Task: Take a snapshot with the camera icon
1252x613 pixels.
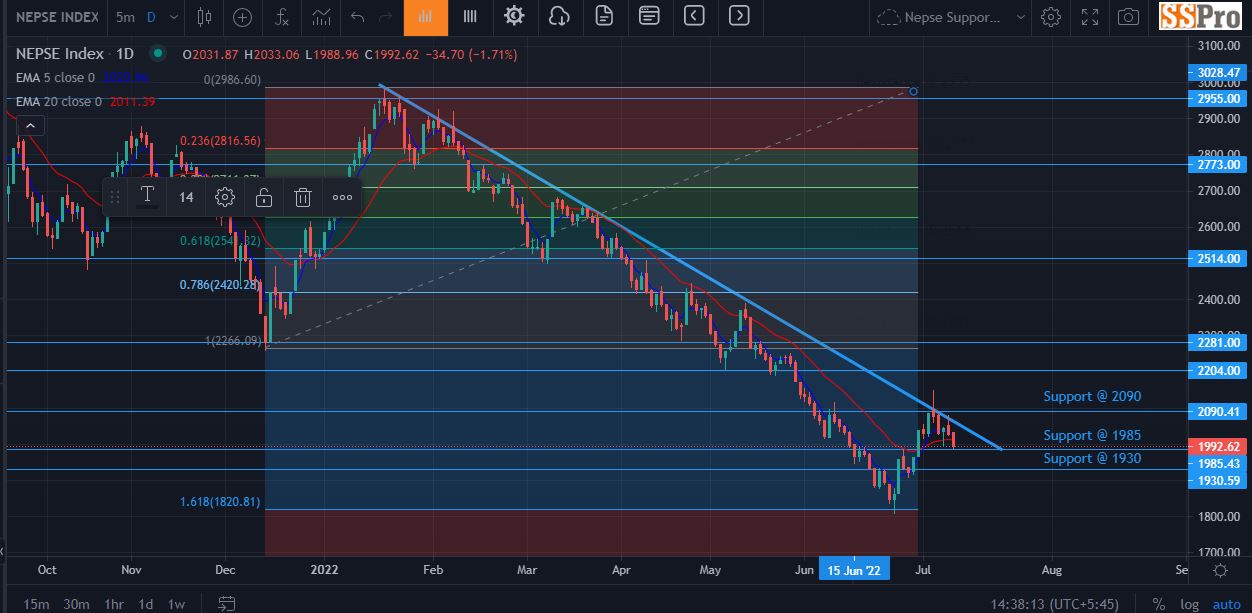Action: coord(1129,17)
